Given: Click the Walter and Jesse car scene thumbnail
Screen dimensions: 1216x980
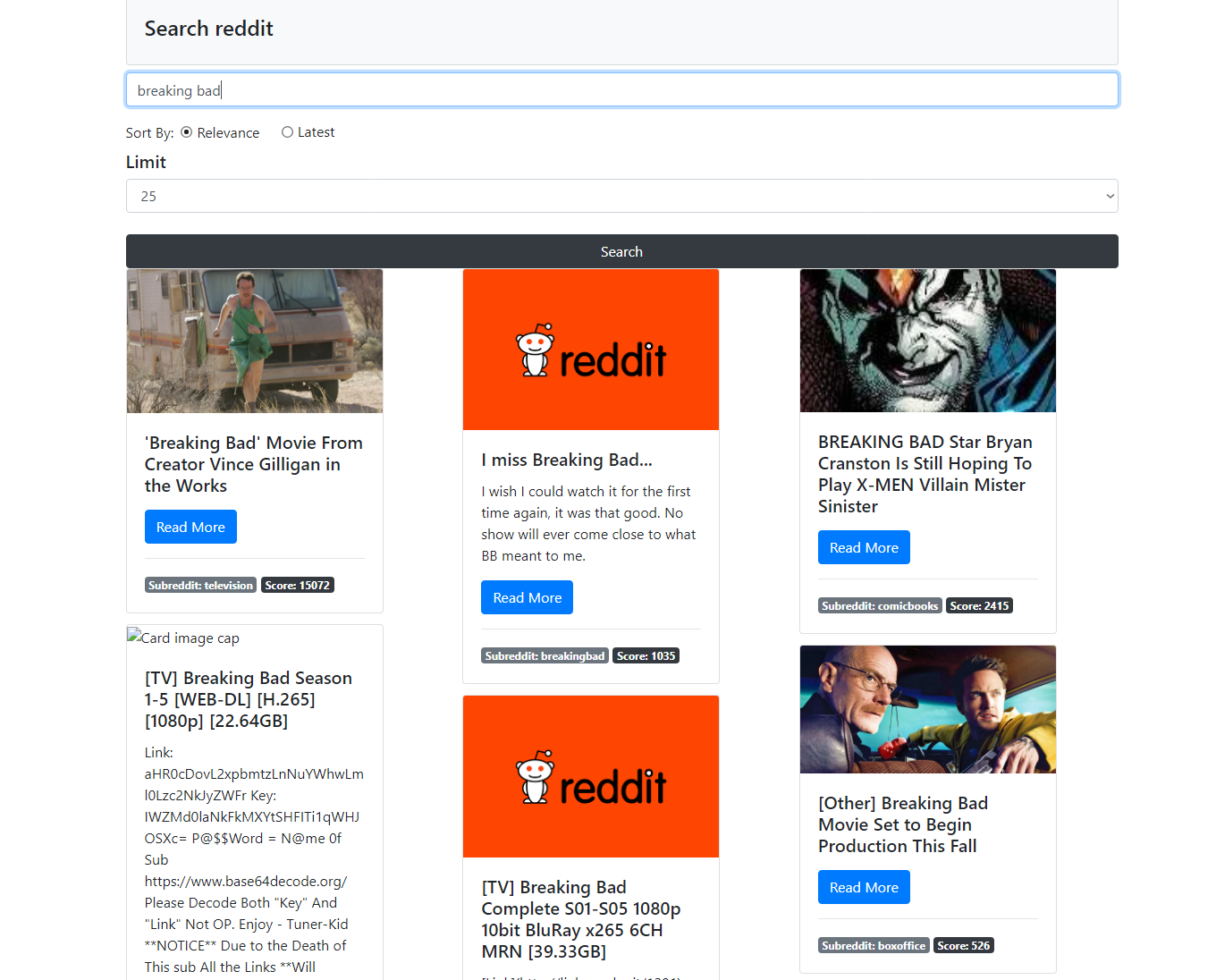Looking at the screenshot, I should 927,709.
